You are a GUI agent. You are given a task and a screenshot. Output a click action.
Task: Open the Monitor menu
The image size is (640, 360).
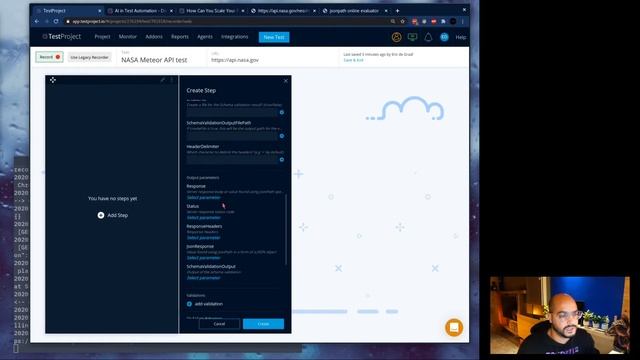128,37
